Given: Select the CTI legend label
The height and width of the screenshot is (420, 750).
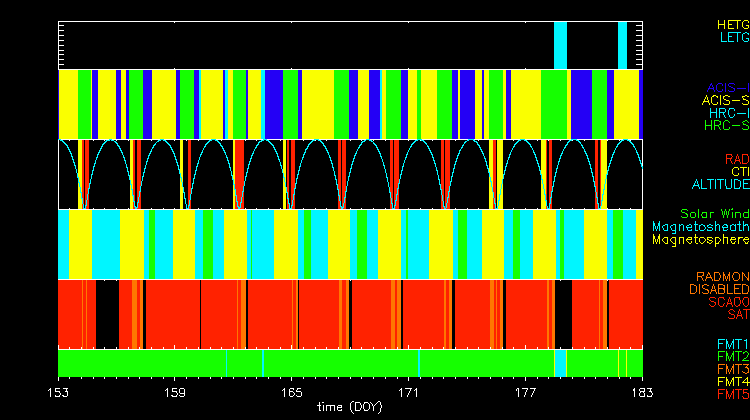Looking at the screenshot, I should [x=739, y=172].
